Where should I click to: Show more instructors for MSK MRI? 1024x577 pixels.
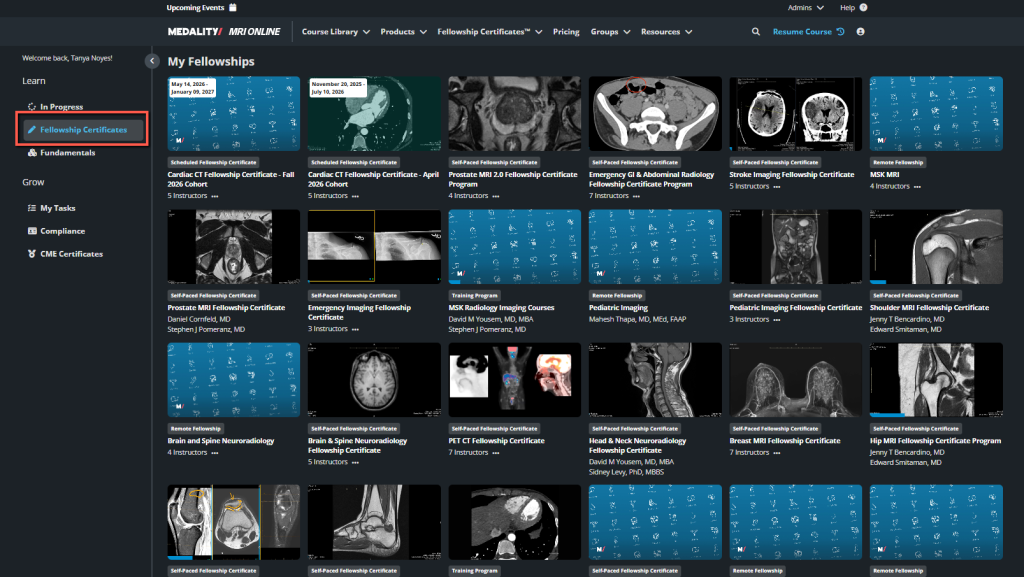(x=917, y=187)
